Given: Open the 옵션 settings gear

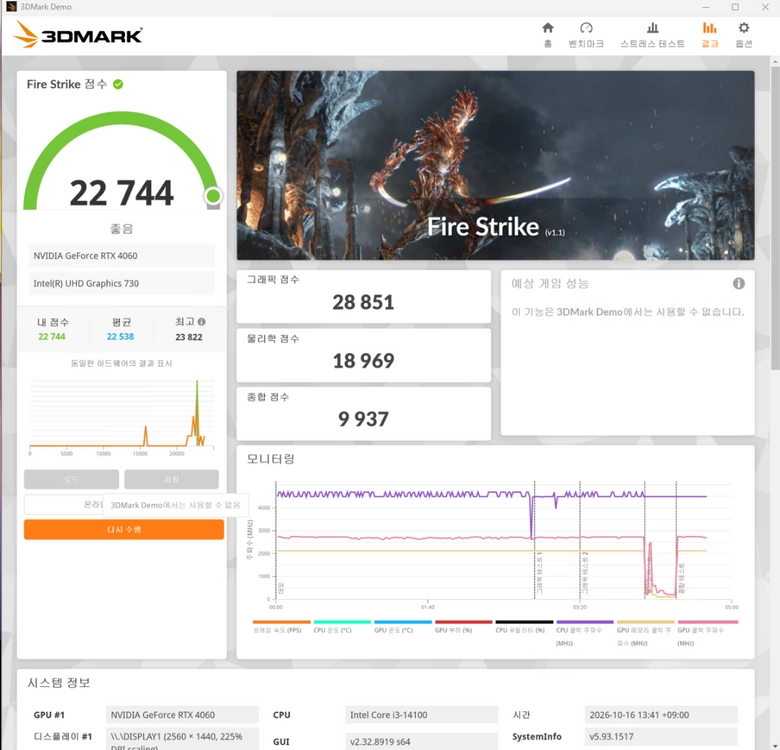Looking at the screenshot, I should [x=744, y=34].
